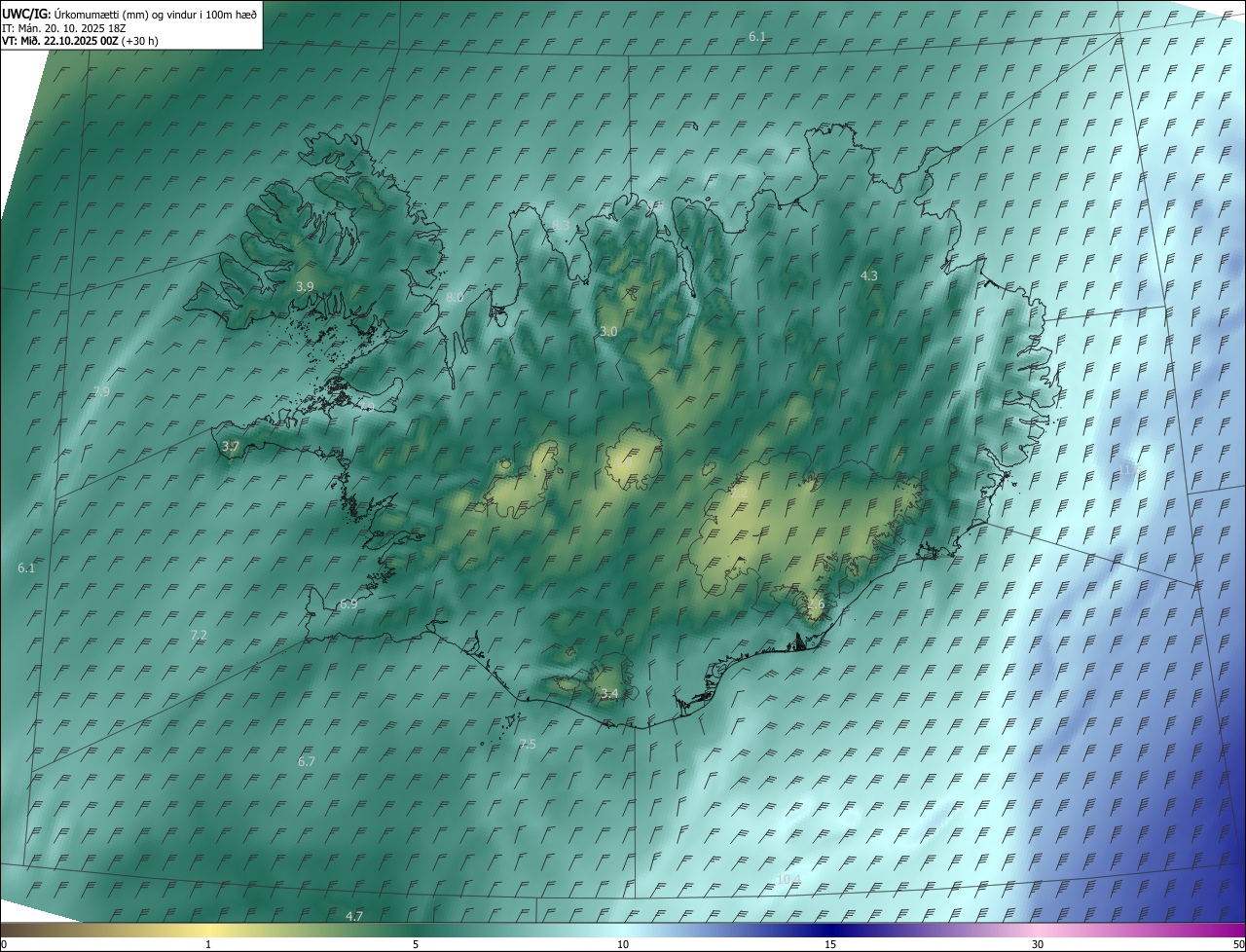Click the dark blue colorbar segment above 15
The height and width of the screenshot is (952, 1246).
(830, 930)
